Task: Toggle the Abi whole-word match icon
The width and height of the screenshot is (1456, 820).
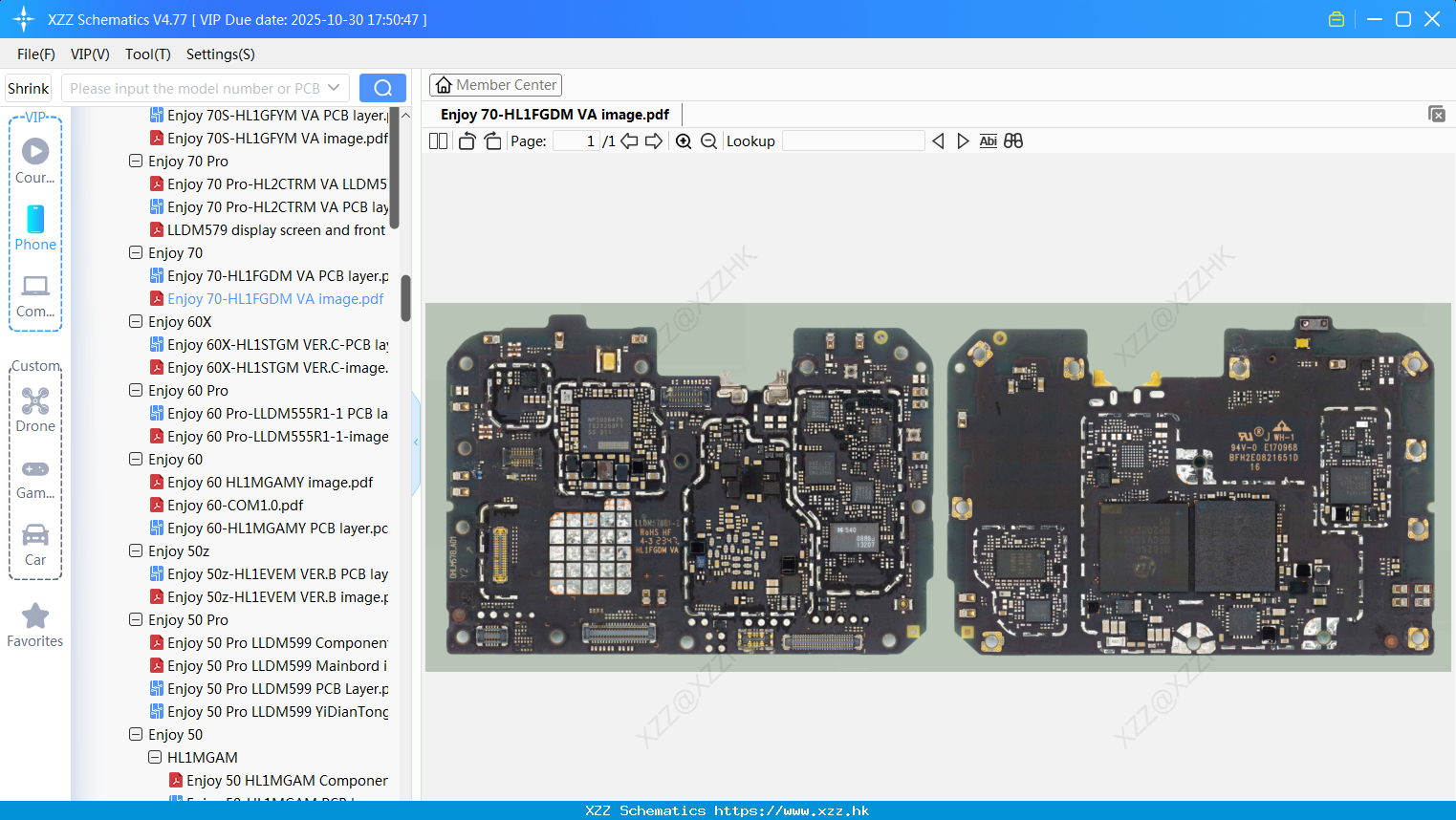Action: (x=988, y=140)
